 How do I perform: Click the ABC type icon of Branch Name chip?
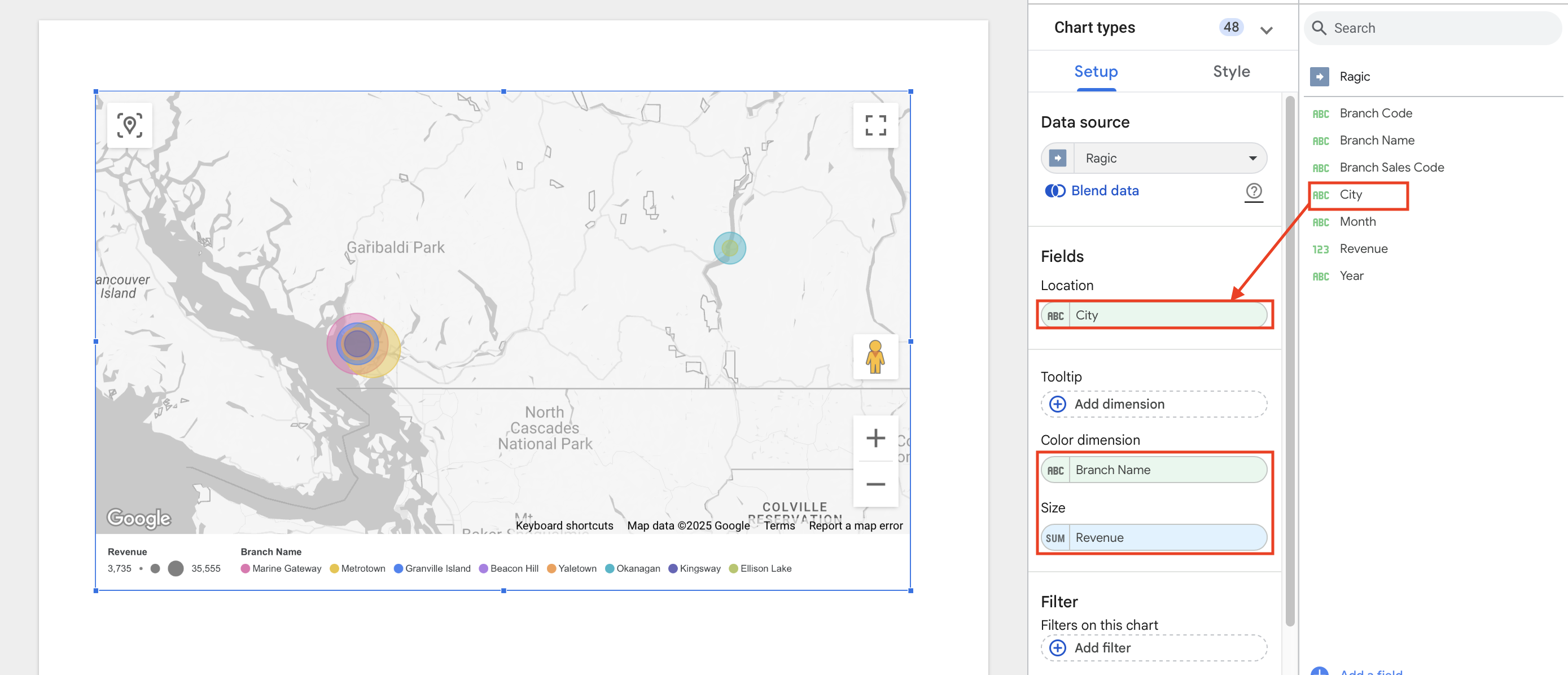pyautogui.click(x=1055, y=471)
